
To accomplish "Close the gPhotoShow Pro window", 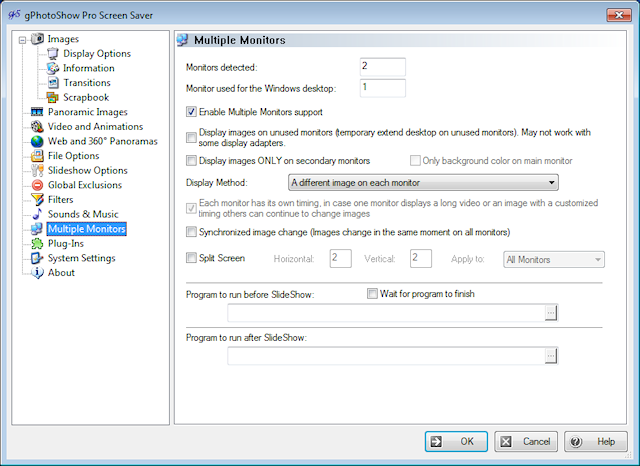I will [619, 15].
